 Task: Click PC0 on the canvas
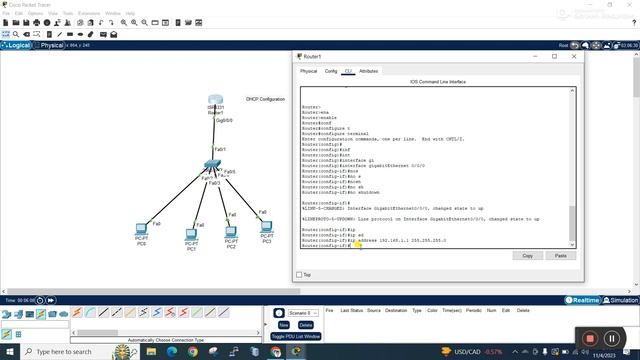pos(141,229)
